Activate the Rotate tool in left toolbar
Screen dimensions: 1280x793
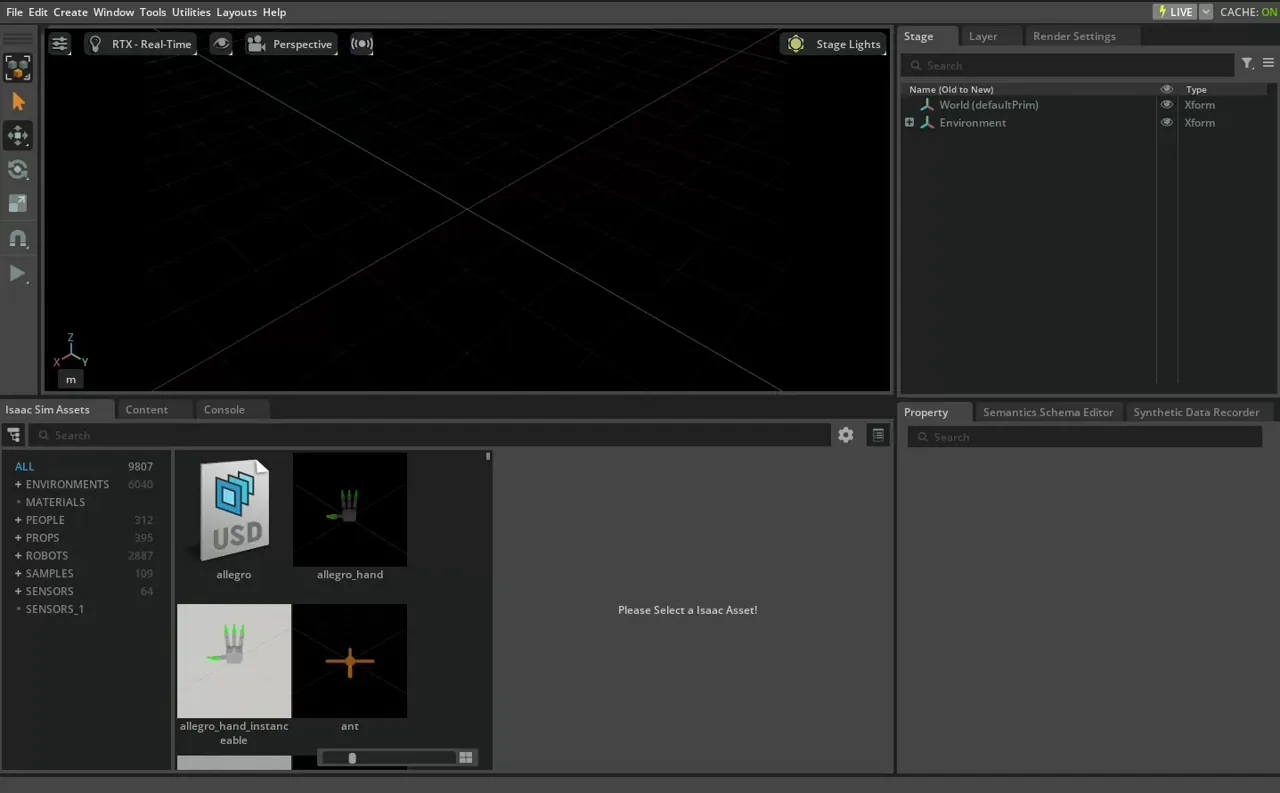click(18, 170)
